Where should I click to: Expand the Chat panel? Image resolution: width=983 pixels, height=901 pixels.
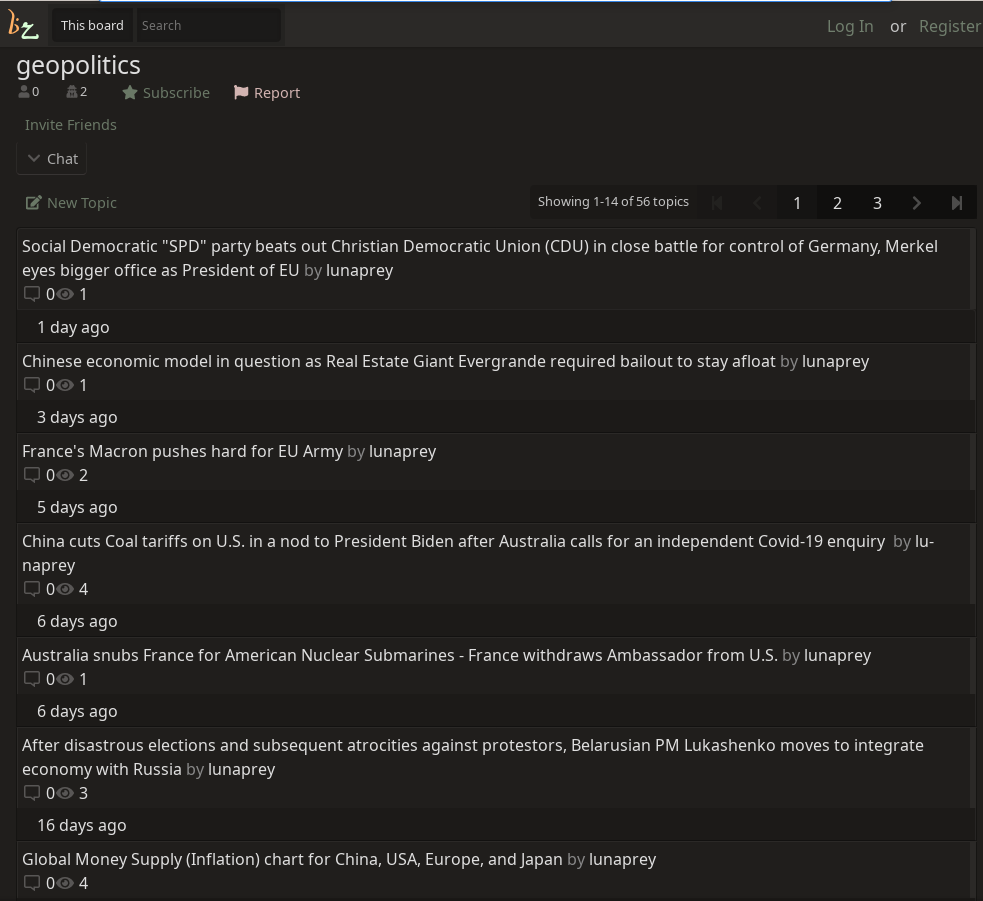52,159
